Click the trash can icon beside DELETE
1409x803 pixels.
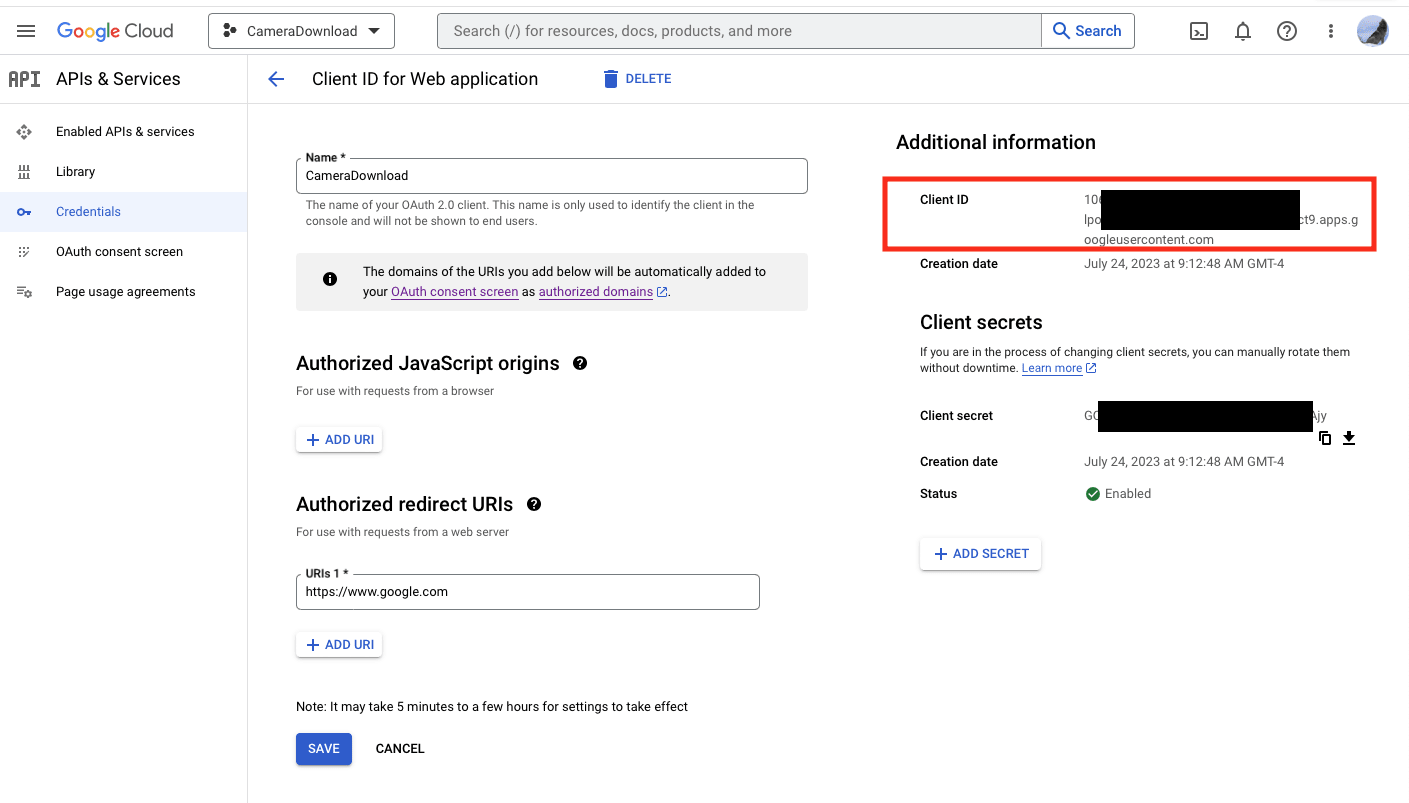coord(610,79)
